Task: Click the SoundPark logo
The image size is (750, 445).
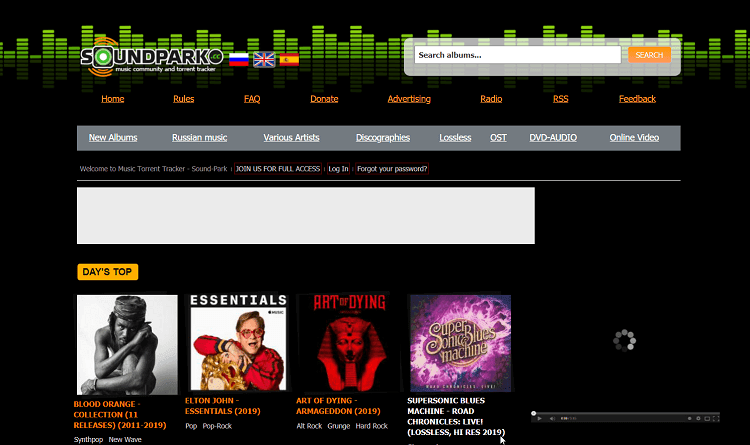Action: [x=152, y=56]
